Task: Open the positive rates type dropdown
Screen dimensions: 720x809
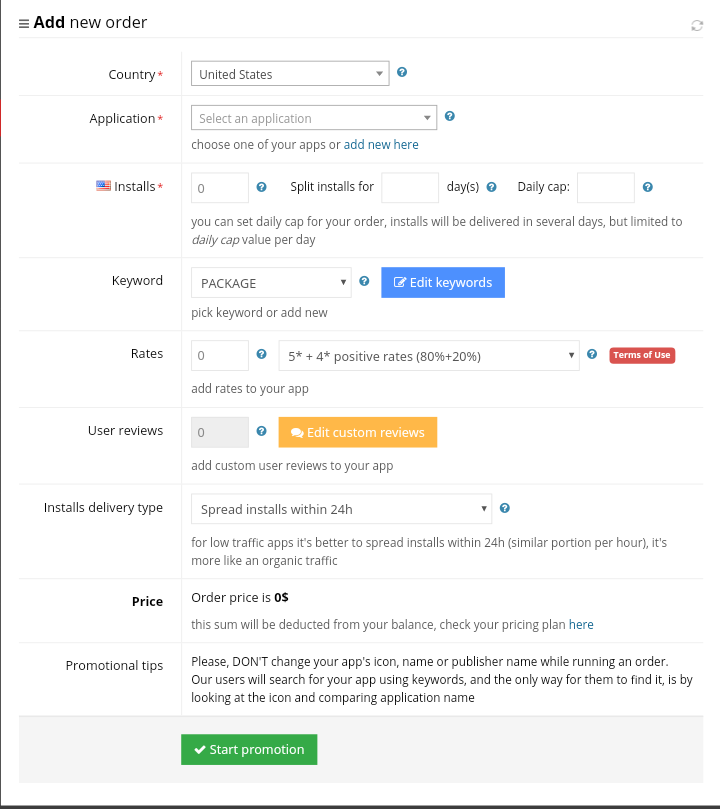Action: point(429,355)
